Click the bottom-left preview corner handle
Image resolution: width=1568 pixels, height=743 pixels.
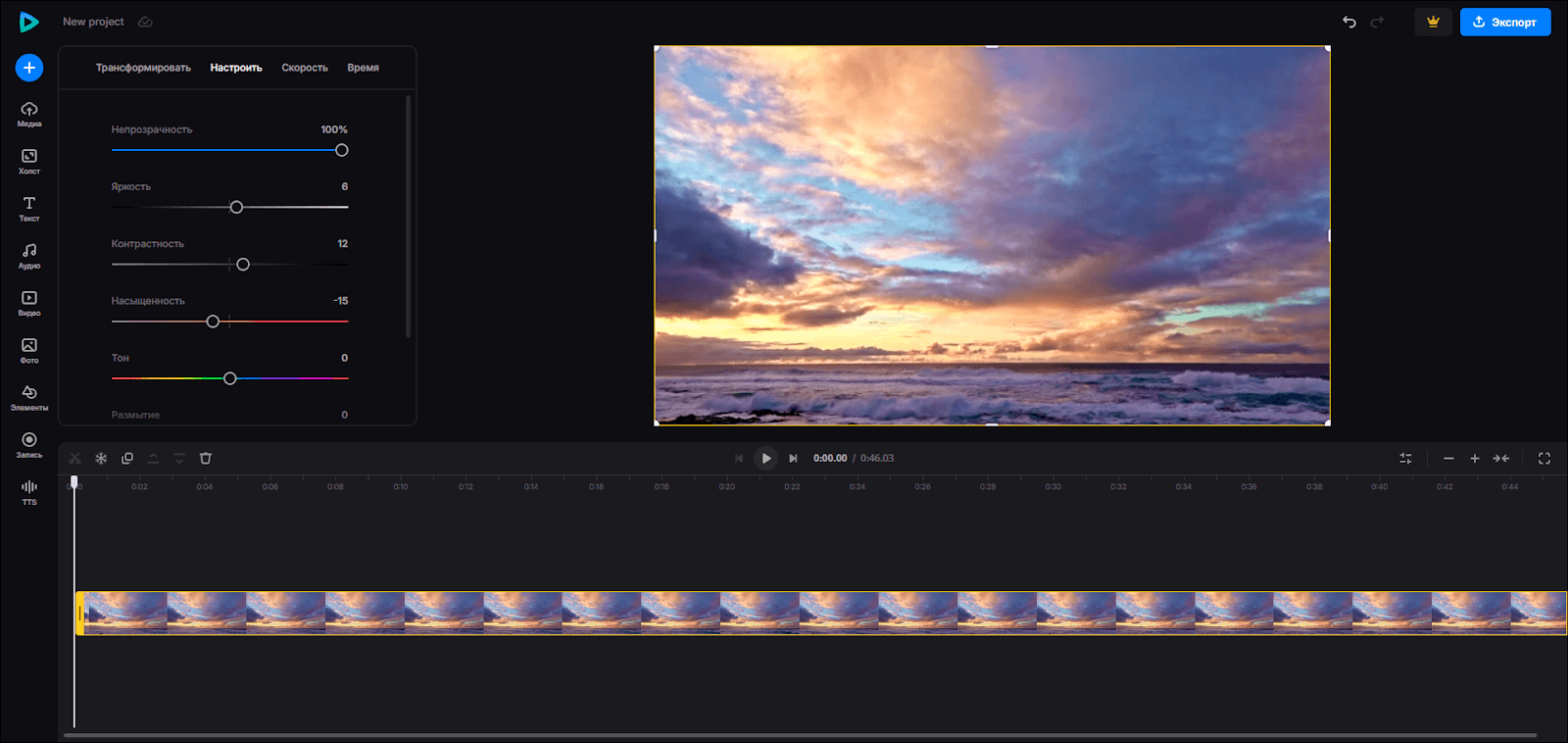click(657, 422)
